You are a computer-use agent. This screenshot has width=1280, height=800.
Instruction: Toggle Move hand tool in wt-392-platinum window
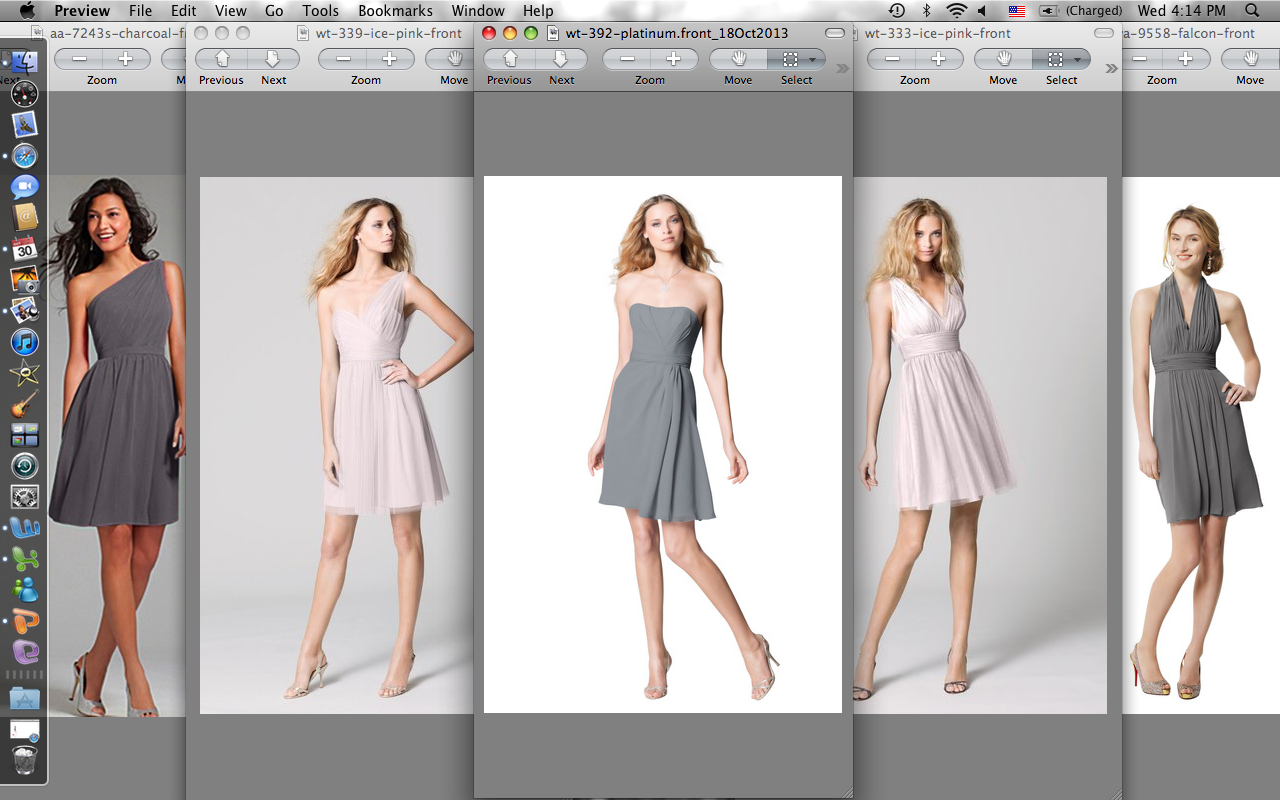[738, 60]
